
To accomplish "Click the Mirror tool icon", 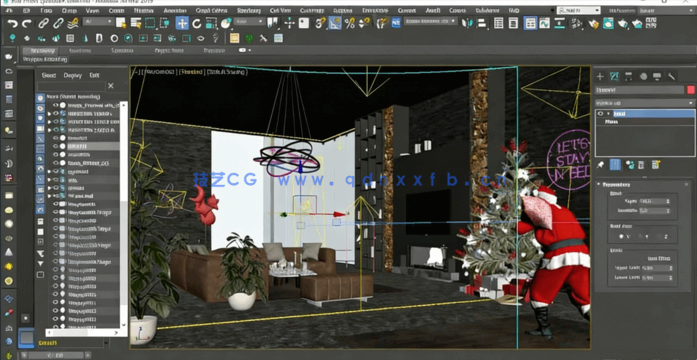I will tap(467, 23).
